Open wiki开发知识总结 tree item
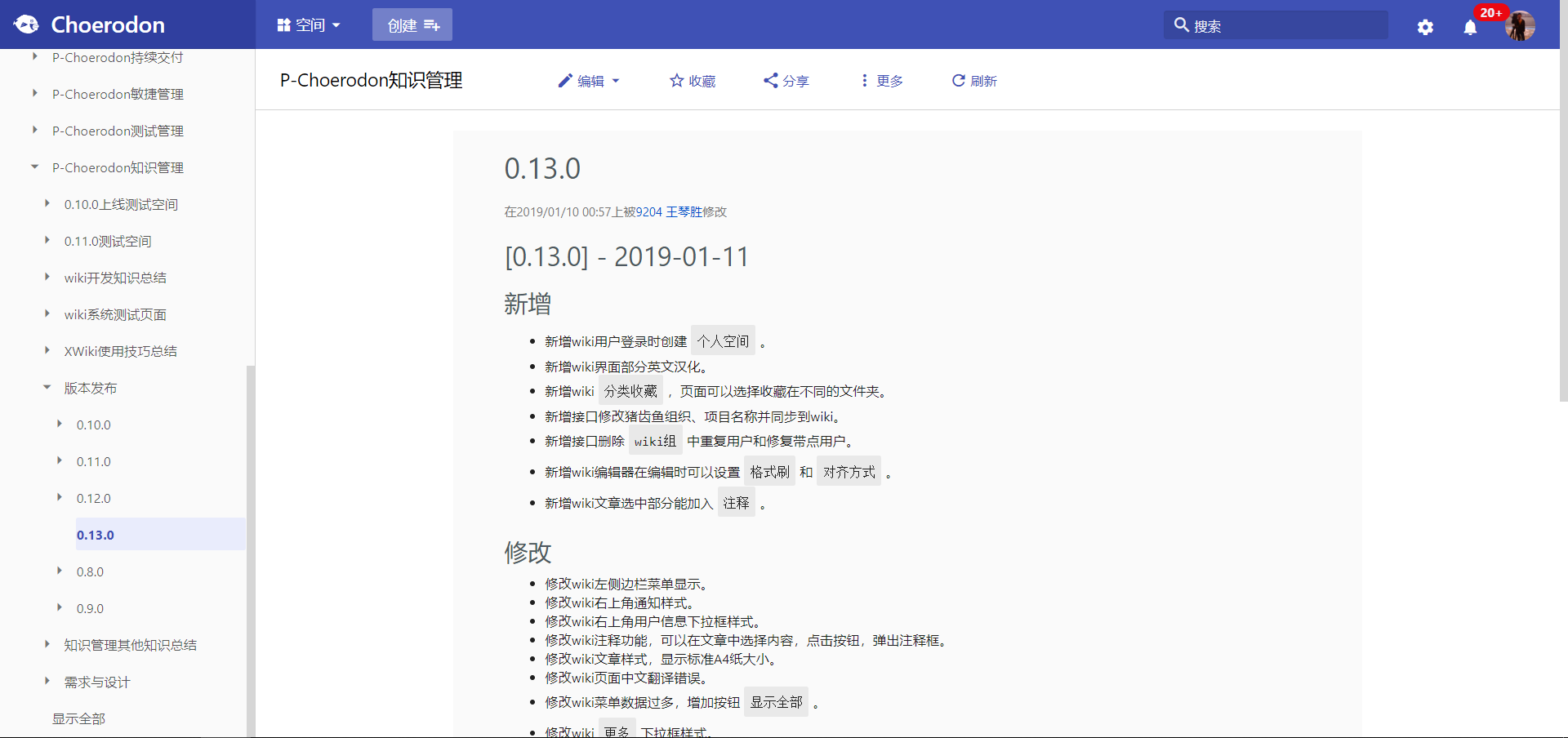This screenshot has width=1568, height=738. [115, 278]
